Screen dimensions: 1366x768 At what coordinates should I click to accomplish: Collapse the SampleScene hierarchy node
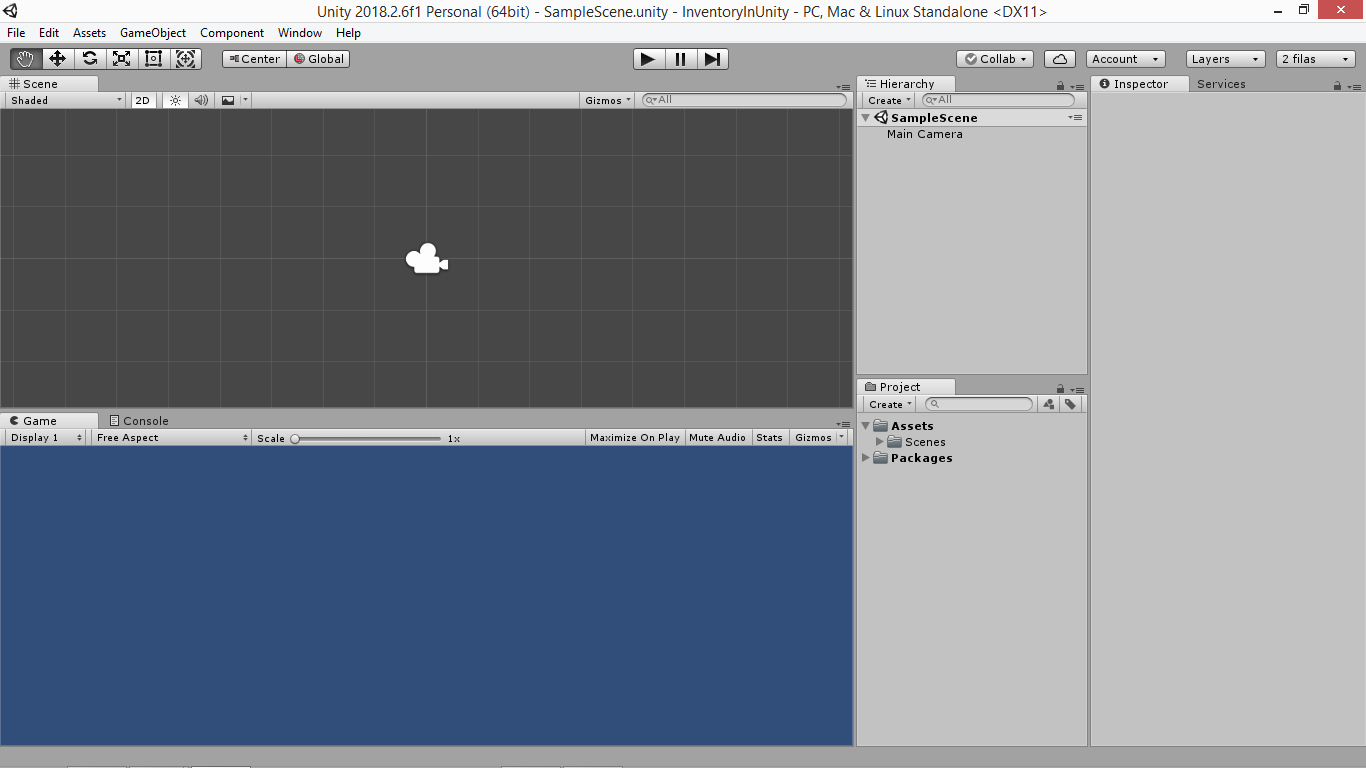click(x=866, y=118)
